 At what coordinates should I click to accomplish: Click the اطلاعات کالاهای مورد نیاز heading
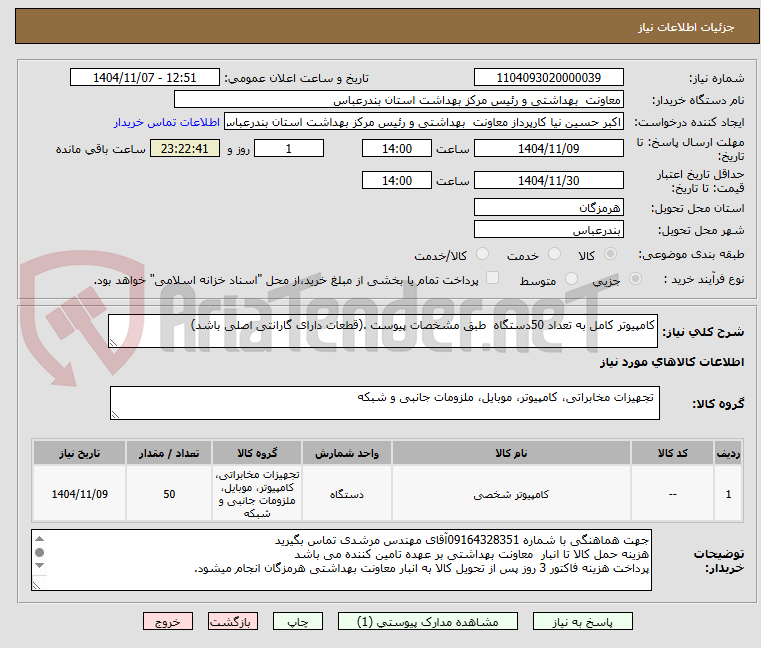point(671,362)
